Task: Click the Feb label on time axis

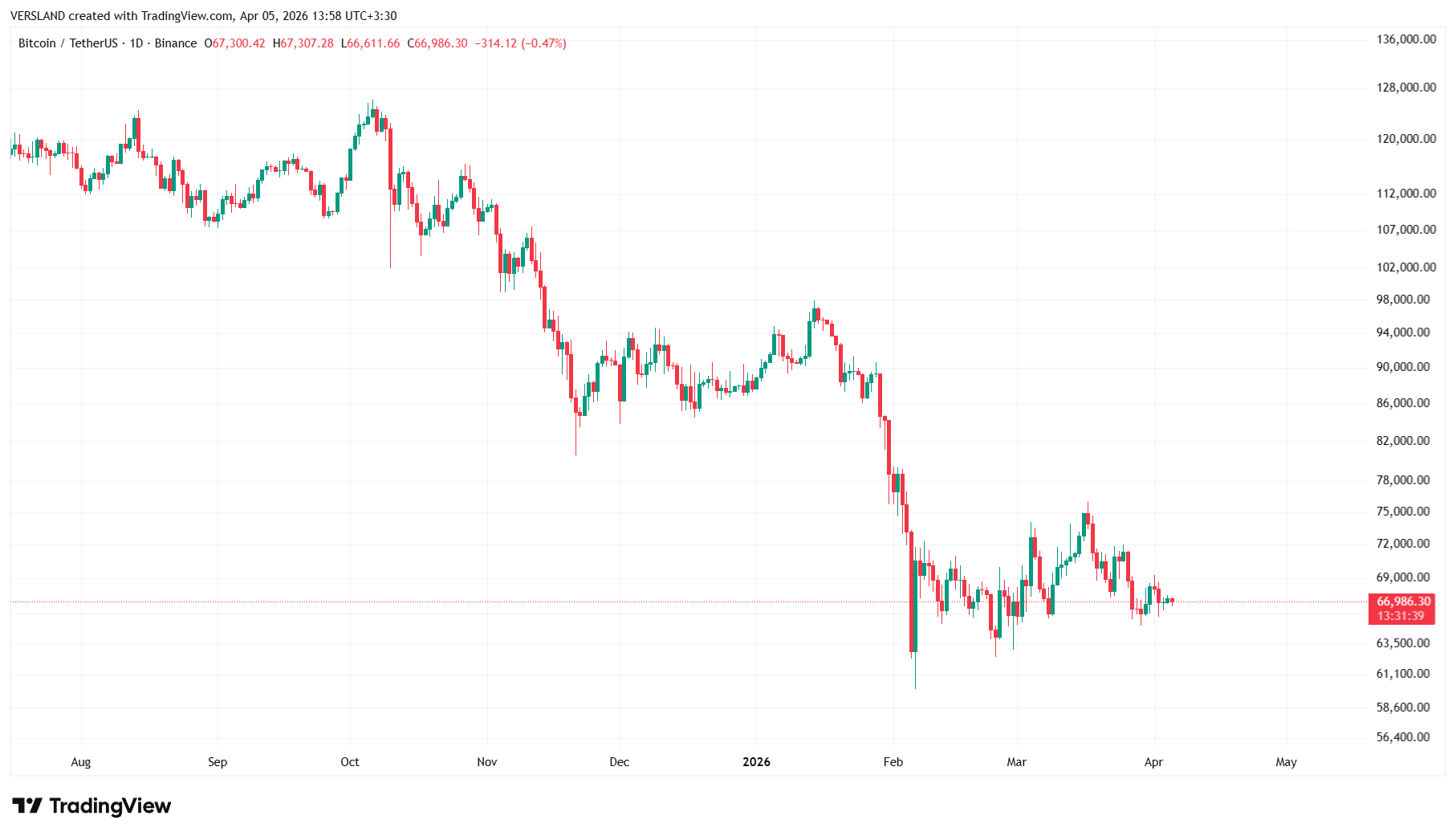Action: [x=893, y=762]
